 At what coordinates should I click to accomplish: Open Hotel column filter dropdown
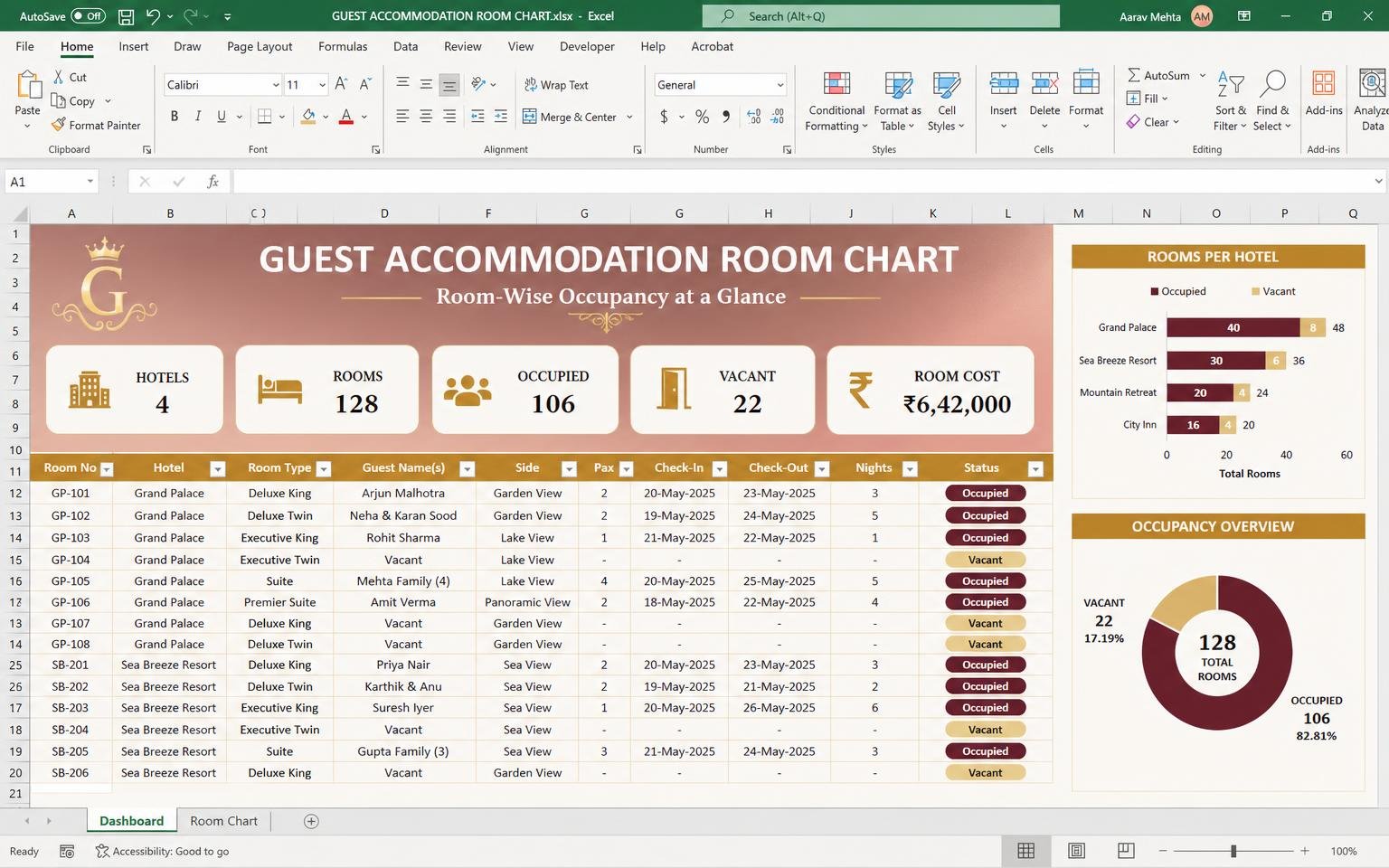pos(217,468)
